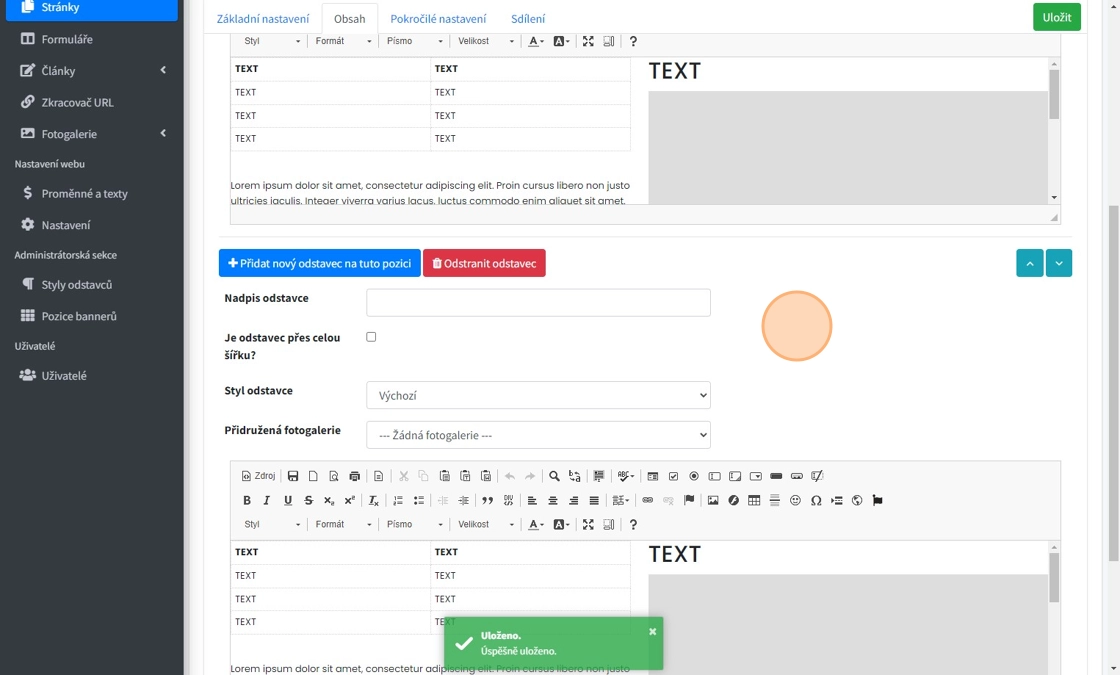Image resolution: width=1120 pixels, height=675 pixels.
Task: Insert a block quote with the quotation icon
Action: [x=487, y=500]
